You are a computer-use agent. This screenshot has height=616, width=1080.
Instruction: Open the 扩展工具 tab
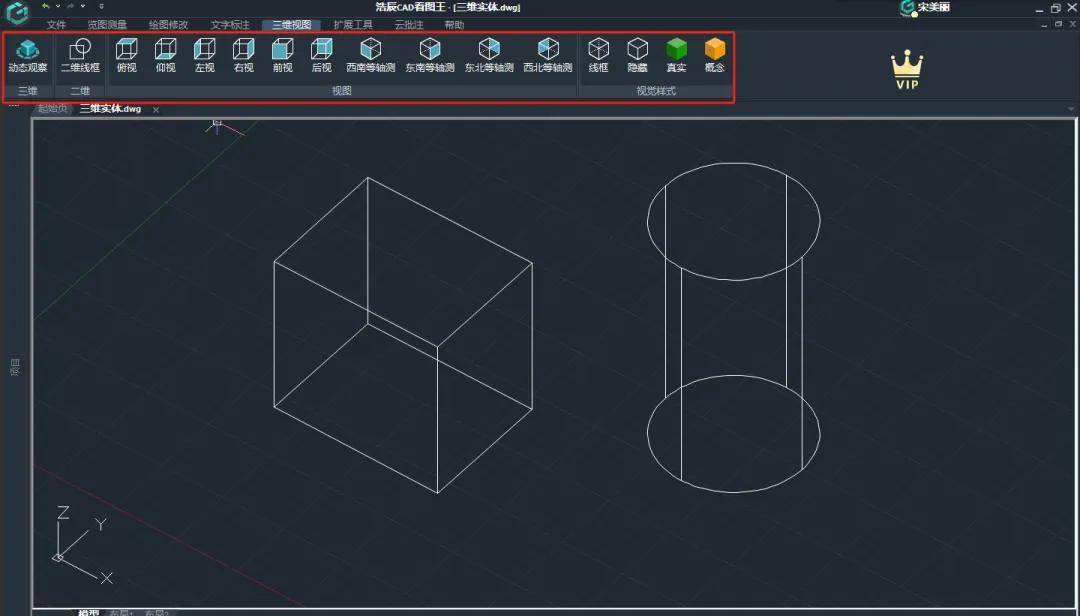coord(353,25)
